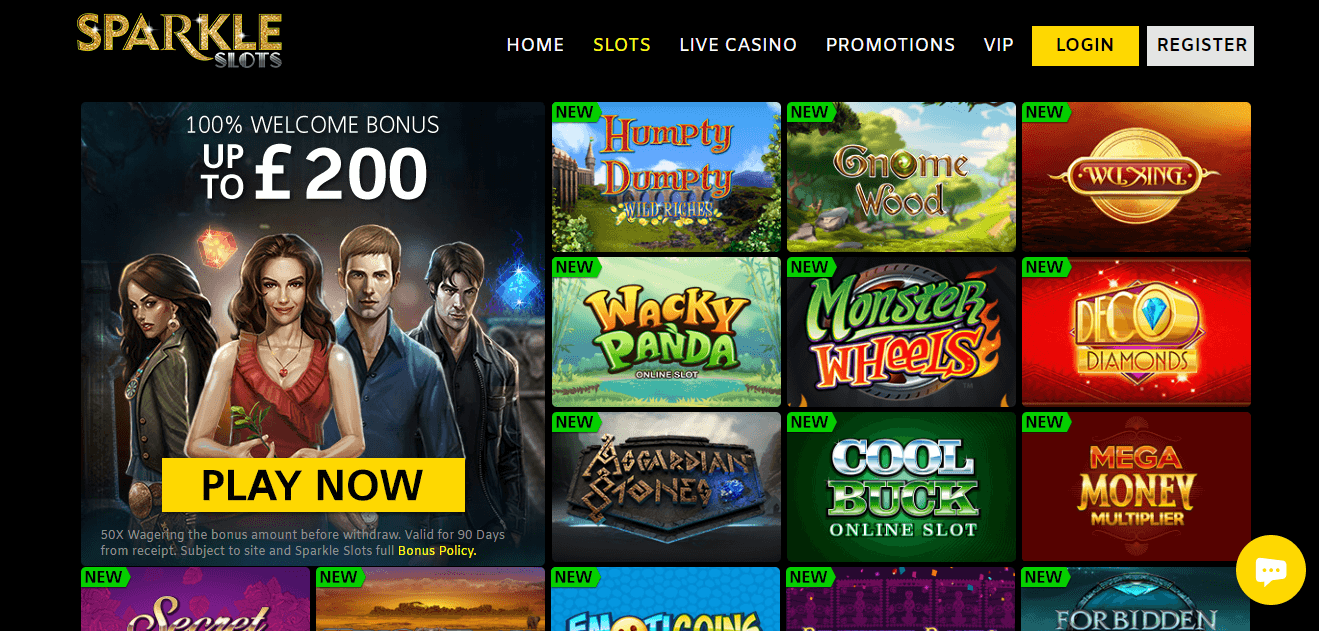Image resolution: width=1319 pixels, height=631 pixels.
Task: Launch the Gnome Wood slot
Action: click(x=901, y=177)
